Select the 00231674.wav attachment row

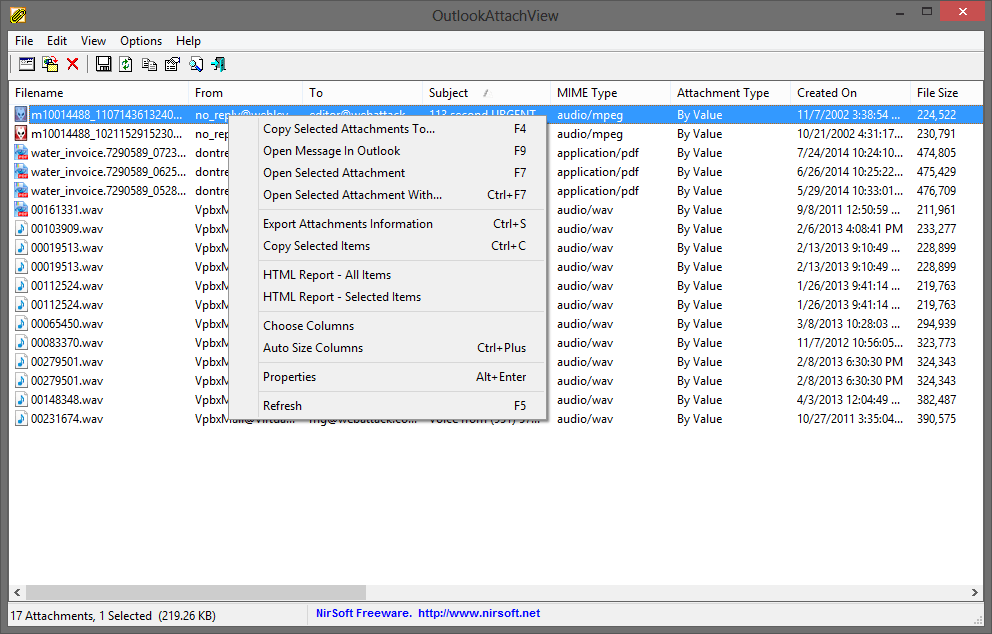click(67, 419)
